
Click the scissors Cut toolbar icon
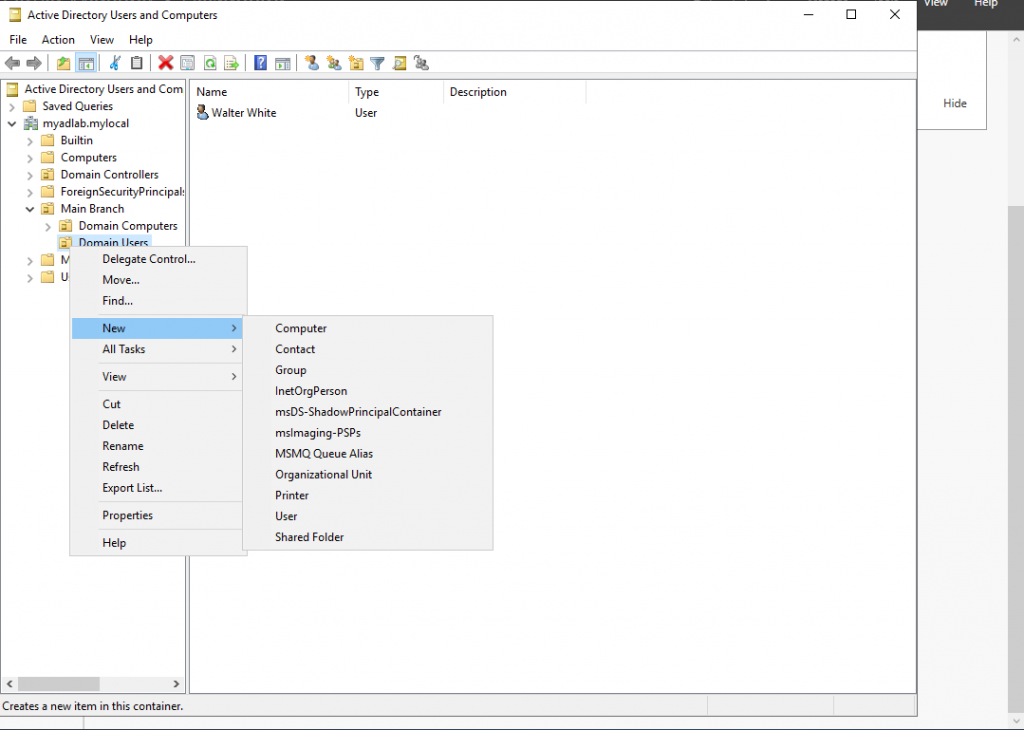tap(114, 63)
